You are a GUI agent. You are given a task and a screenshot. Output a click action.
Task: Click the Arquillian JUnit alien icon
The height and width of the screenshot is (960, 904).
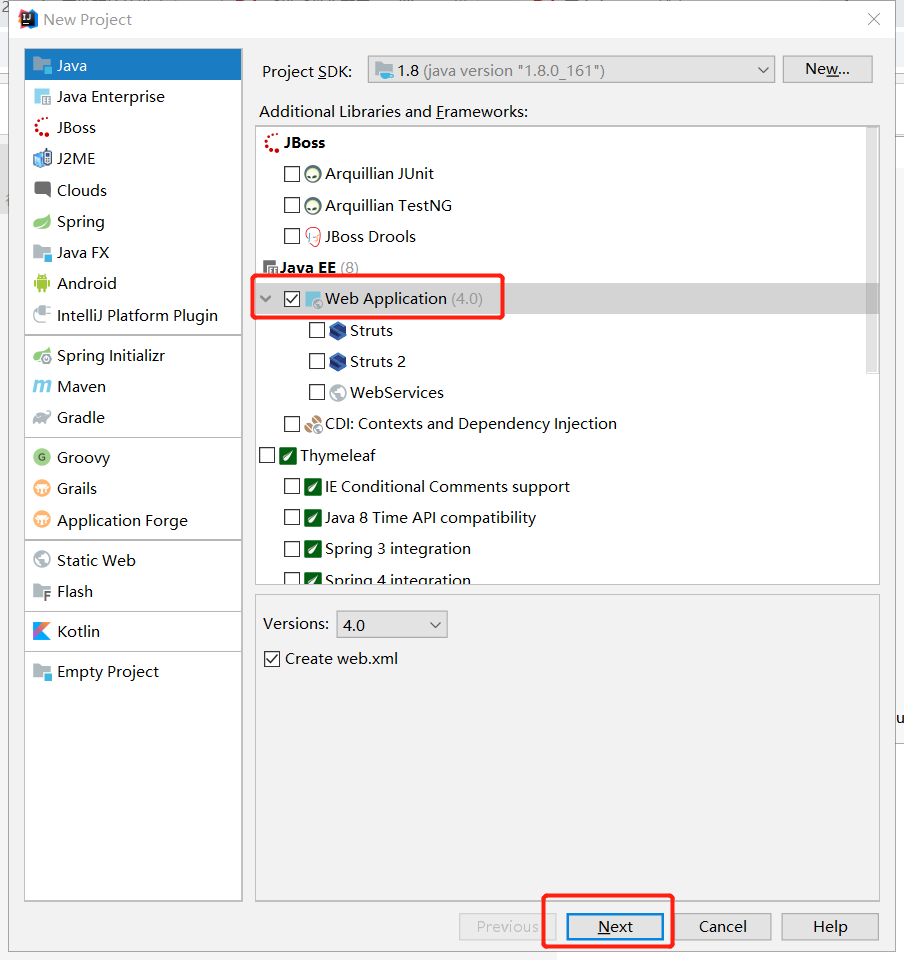click(313, 174)
